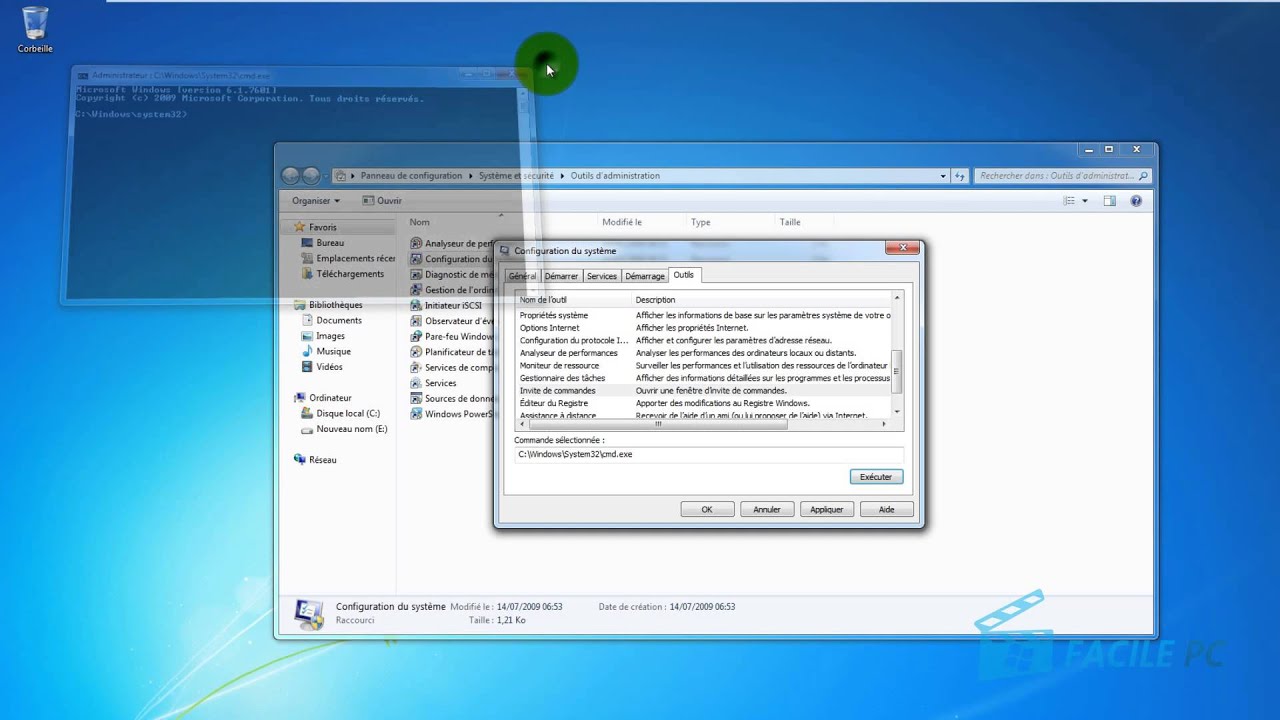Confirm with the OK button
Viewport: 1280px width, 720px height.
tap(707, 510)
